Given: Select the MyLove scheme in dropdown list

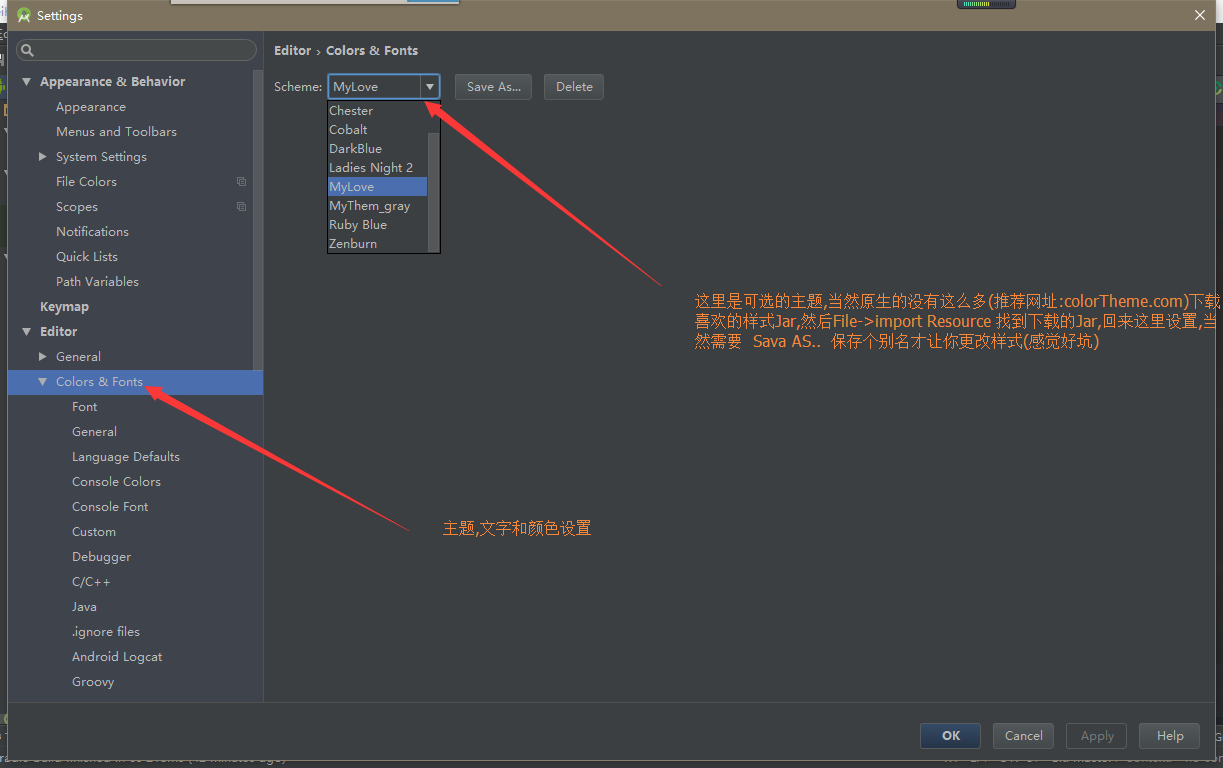Looking at the screenshot, I should tap(377, 187).
